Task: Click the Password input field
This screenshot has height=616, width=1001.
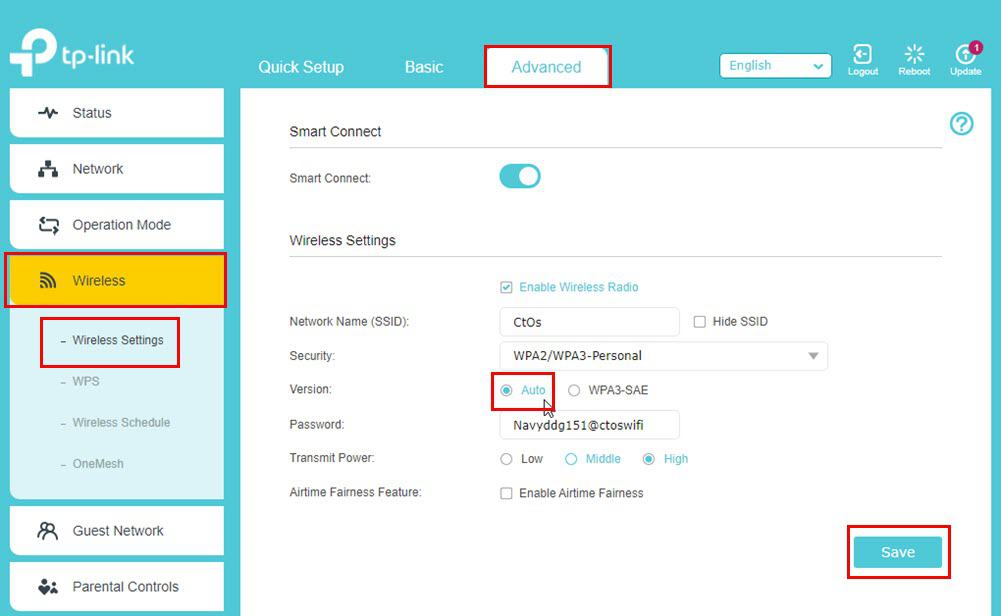Action: [589, 425]
